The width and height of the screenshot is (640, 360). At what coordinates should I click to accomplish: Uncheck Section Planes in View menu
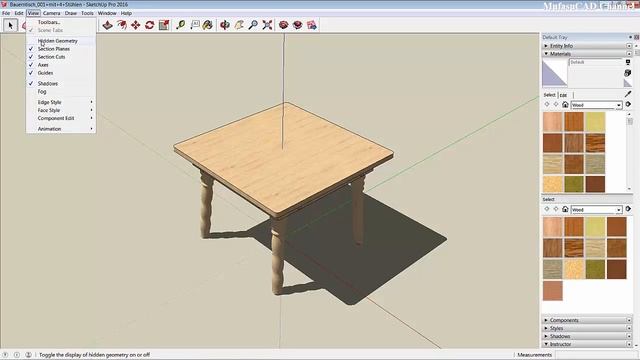pos(61,49)
